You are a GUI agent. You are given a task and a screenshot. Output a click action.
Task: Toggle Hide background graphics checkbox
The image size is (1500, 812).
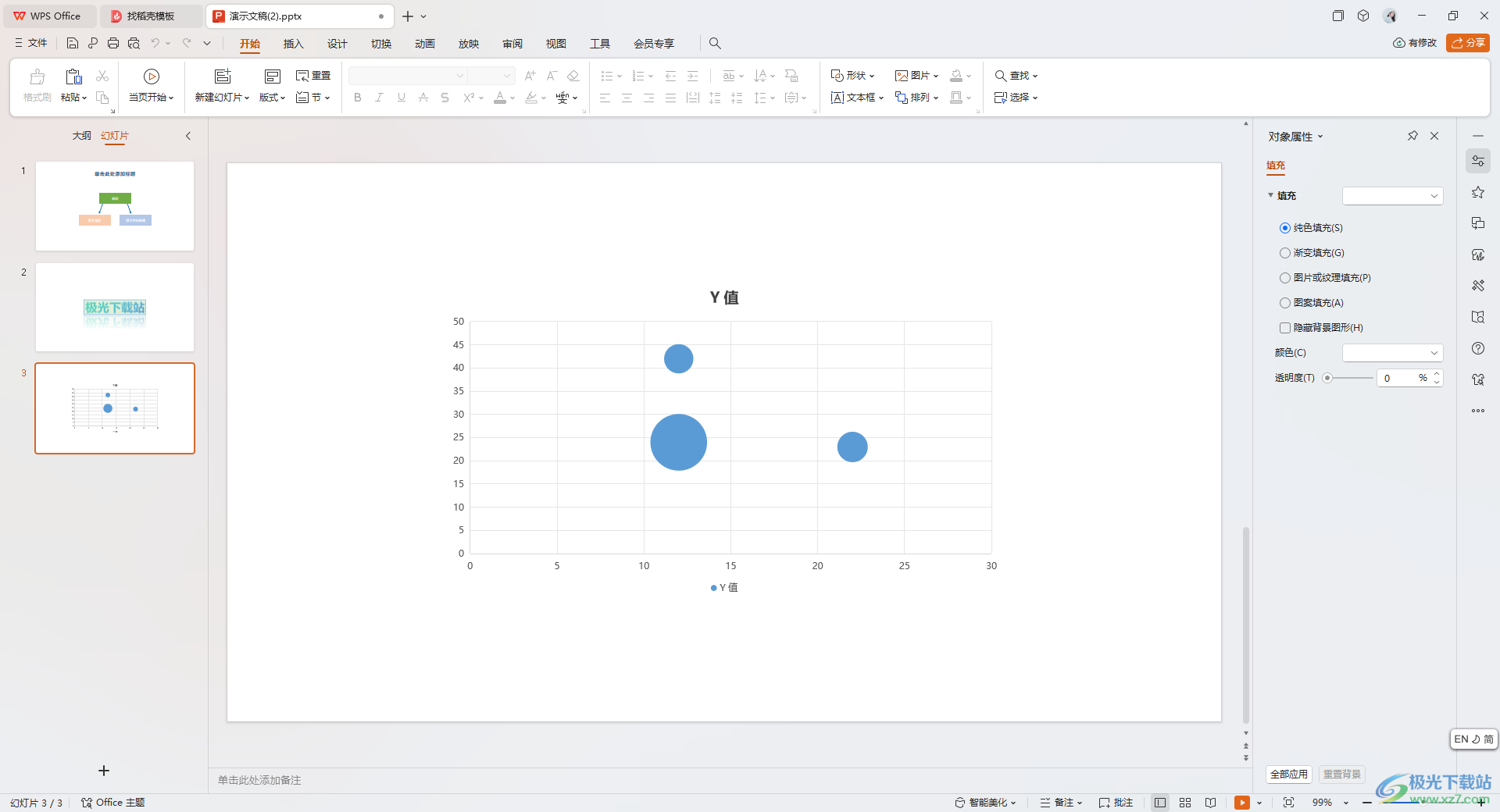pyautogui.click(x=1285, y=328)
